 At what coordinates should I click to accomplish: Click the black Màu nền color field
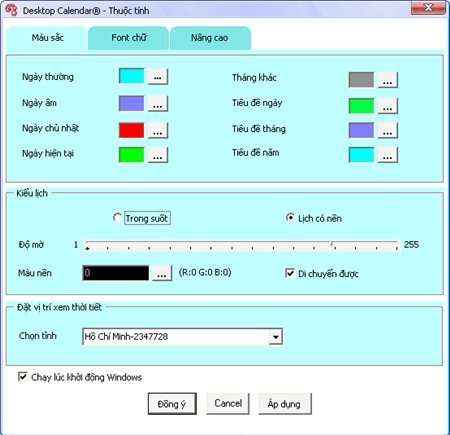pos(116,273)
